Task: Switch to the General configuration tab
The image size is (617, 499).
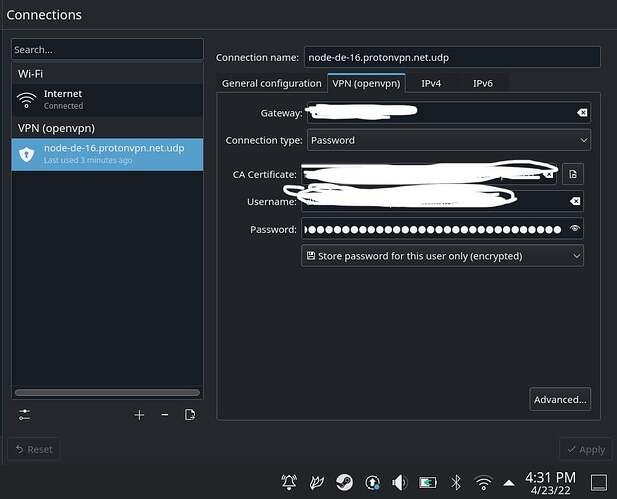Action: pos(271,84)
